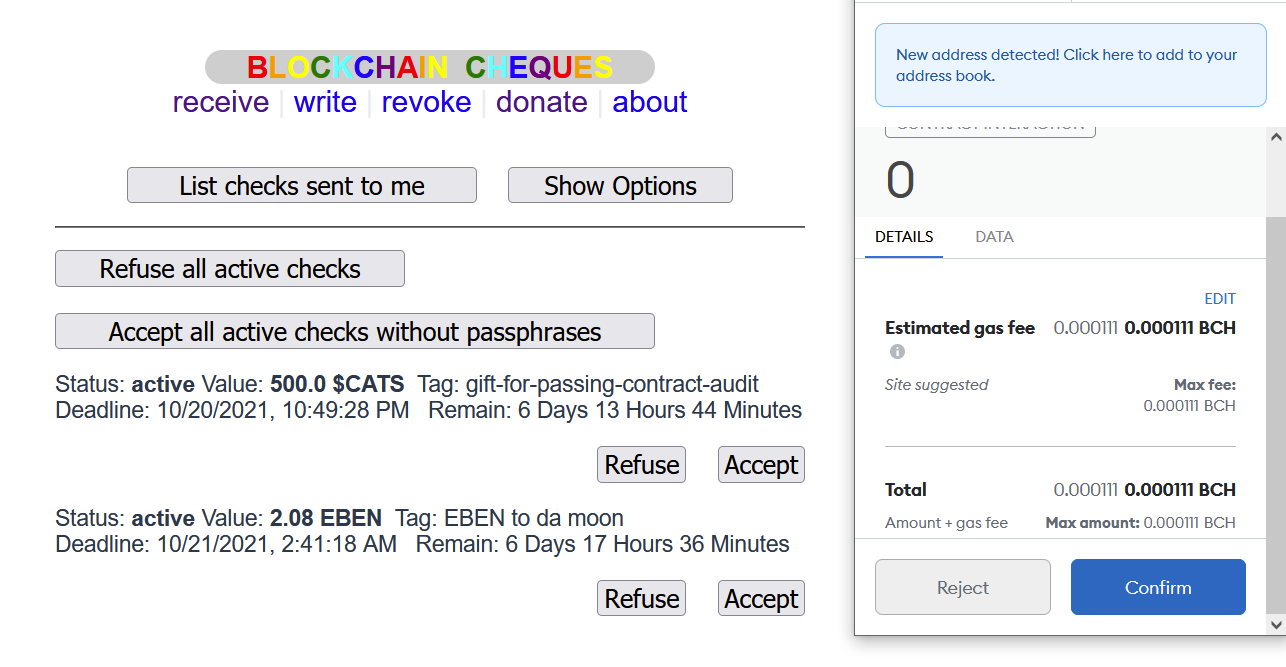Edit the estimated gas fee
The height and width of the screenshot is (667, 1286).
[x=1220, y=299]
